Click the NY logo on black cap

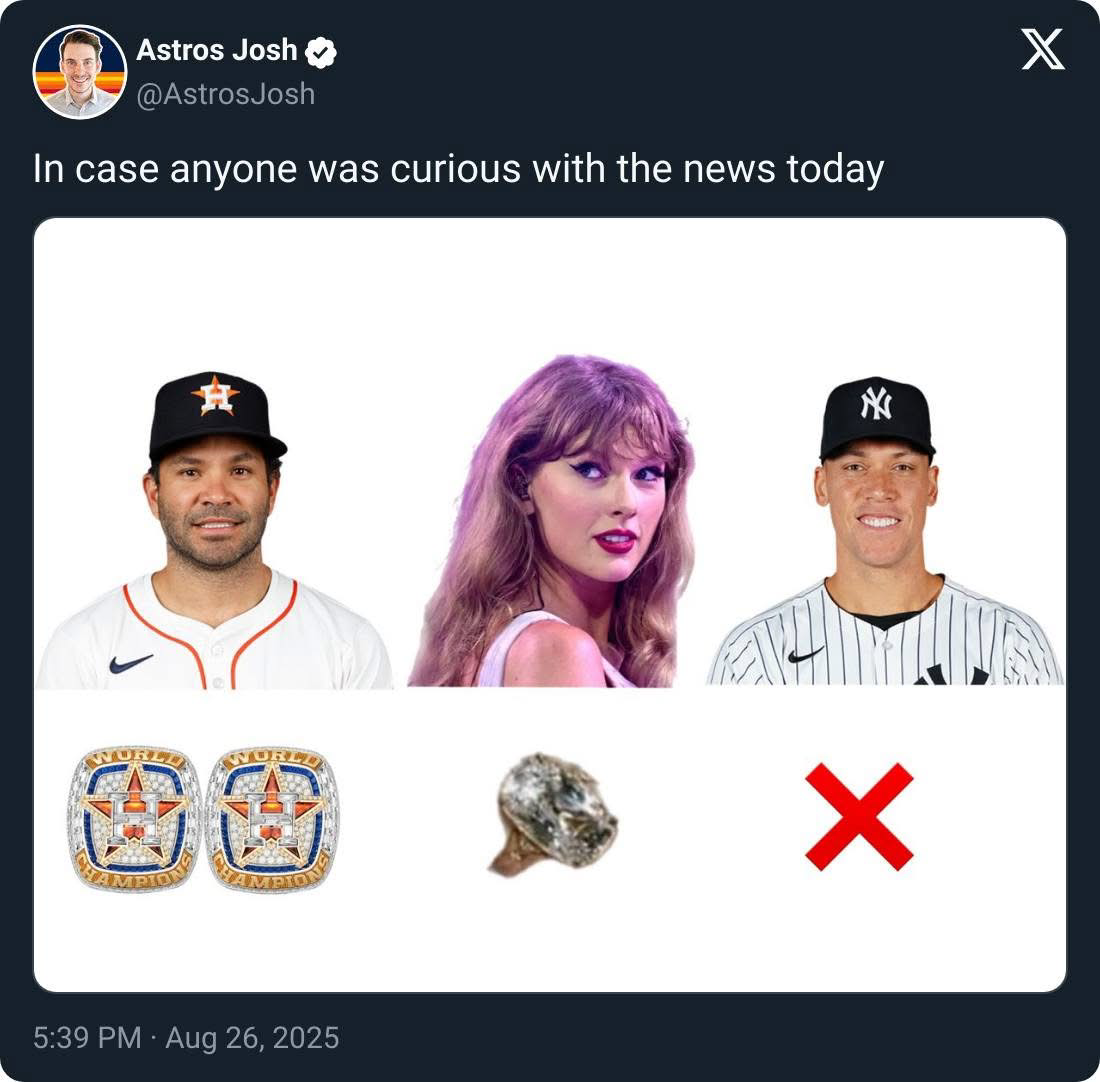(876, 403)
